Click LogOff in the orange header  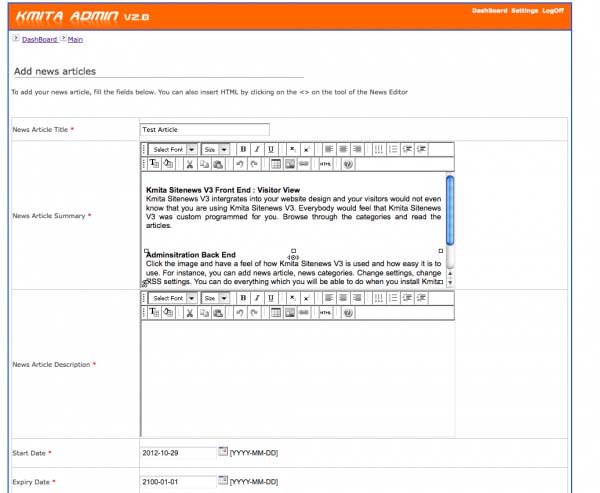pyautogui.click(x=553, y=11)
